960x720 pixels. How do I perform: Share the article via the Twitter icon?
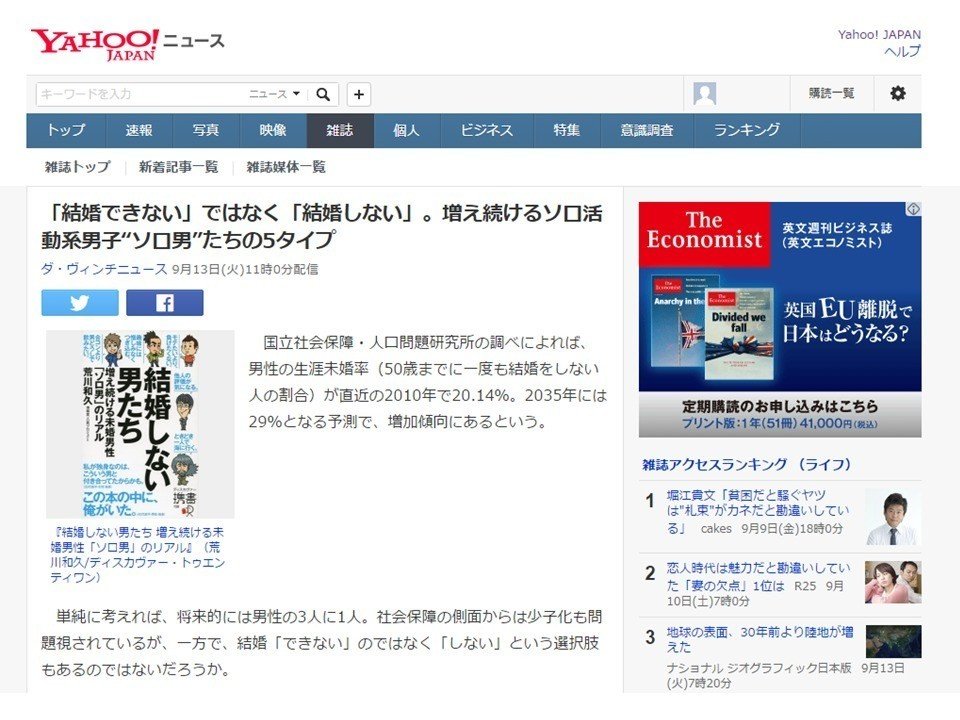79,301
